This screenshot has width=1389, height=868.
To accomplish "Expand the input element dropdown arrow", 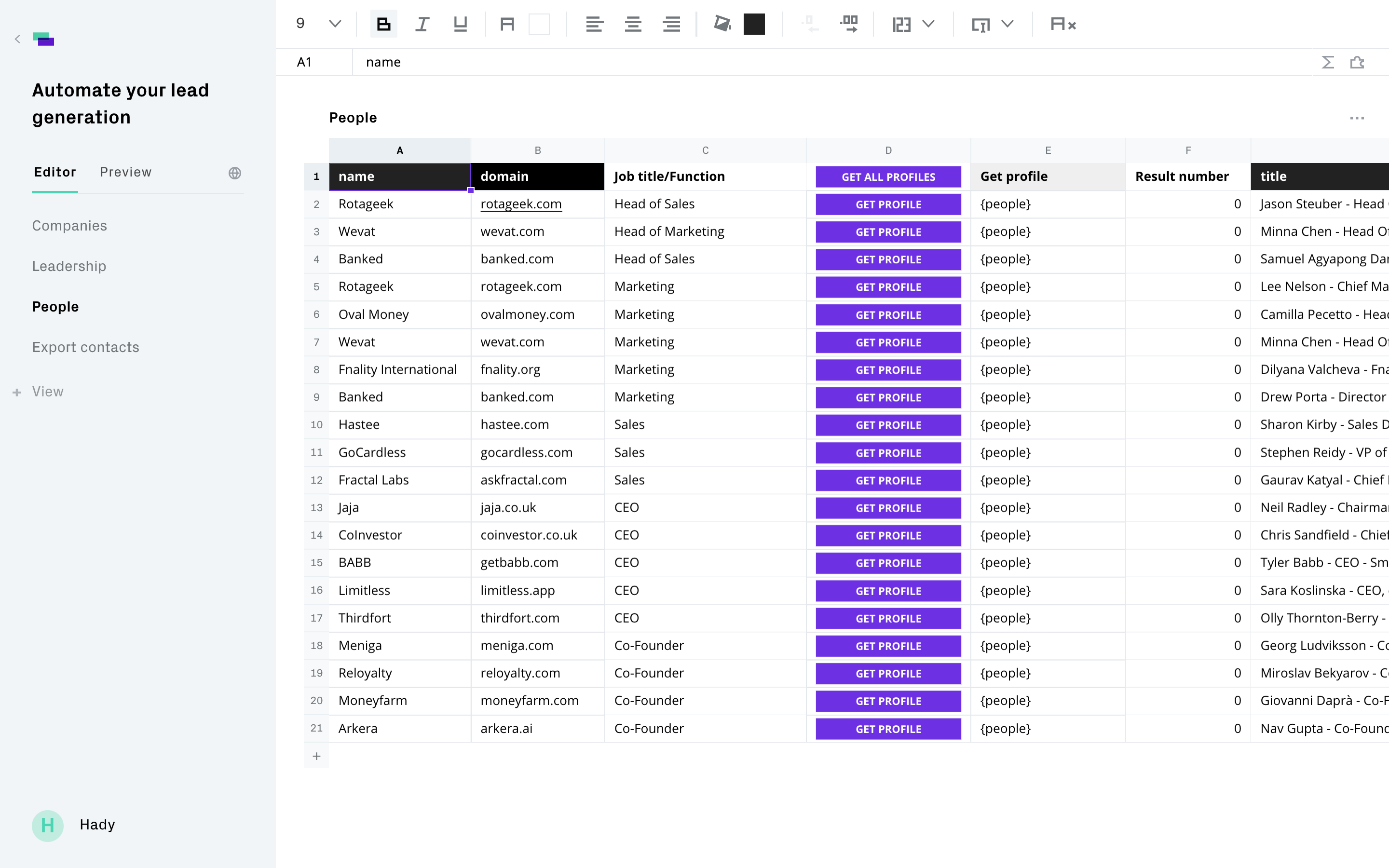I will tap(1008, 24).
